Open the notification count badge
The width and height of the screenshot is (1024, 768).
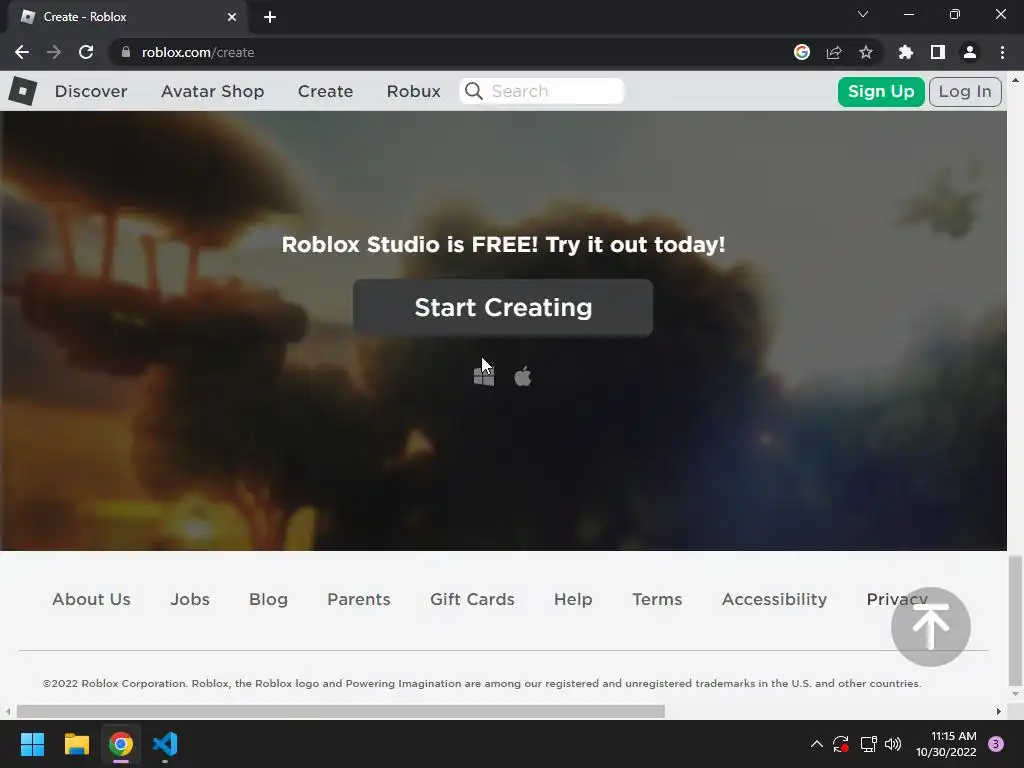coord(996,744)
